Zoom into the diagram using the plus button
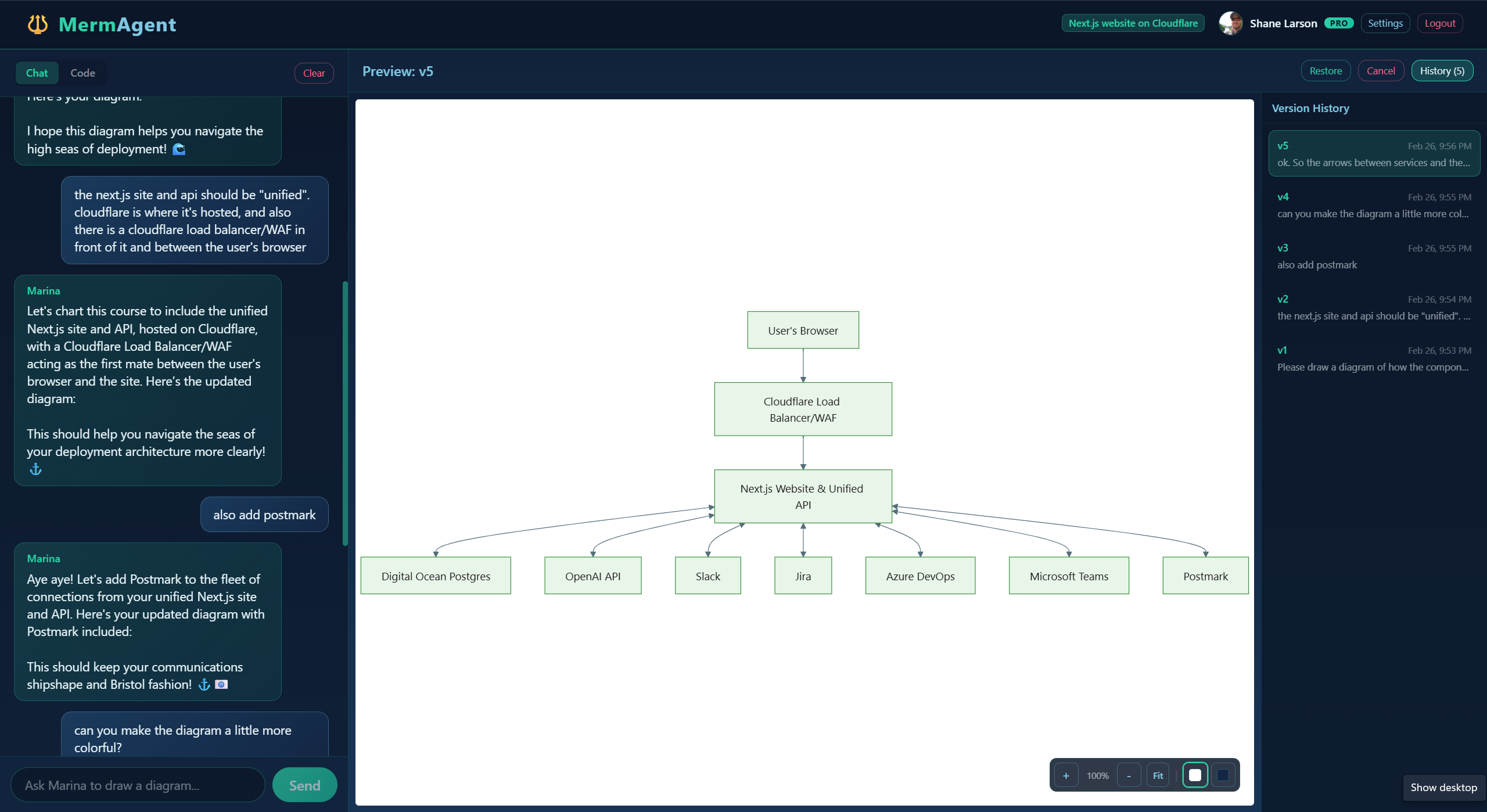 pos(1066,774)
